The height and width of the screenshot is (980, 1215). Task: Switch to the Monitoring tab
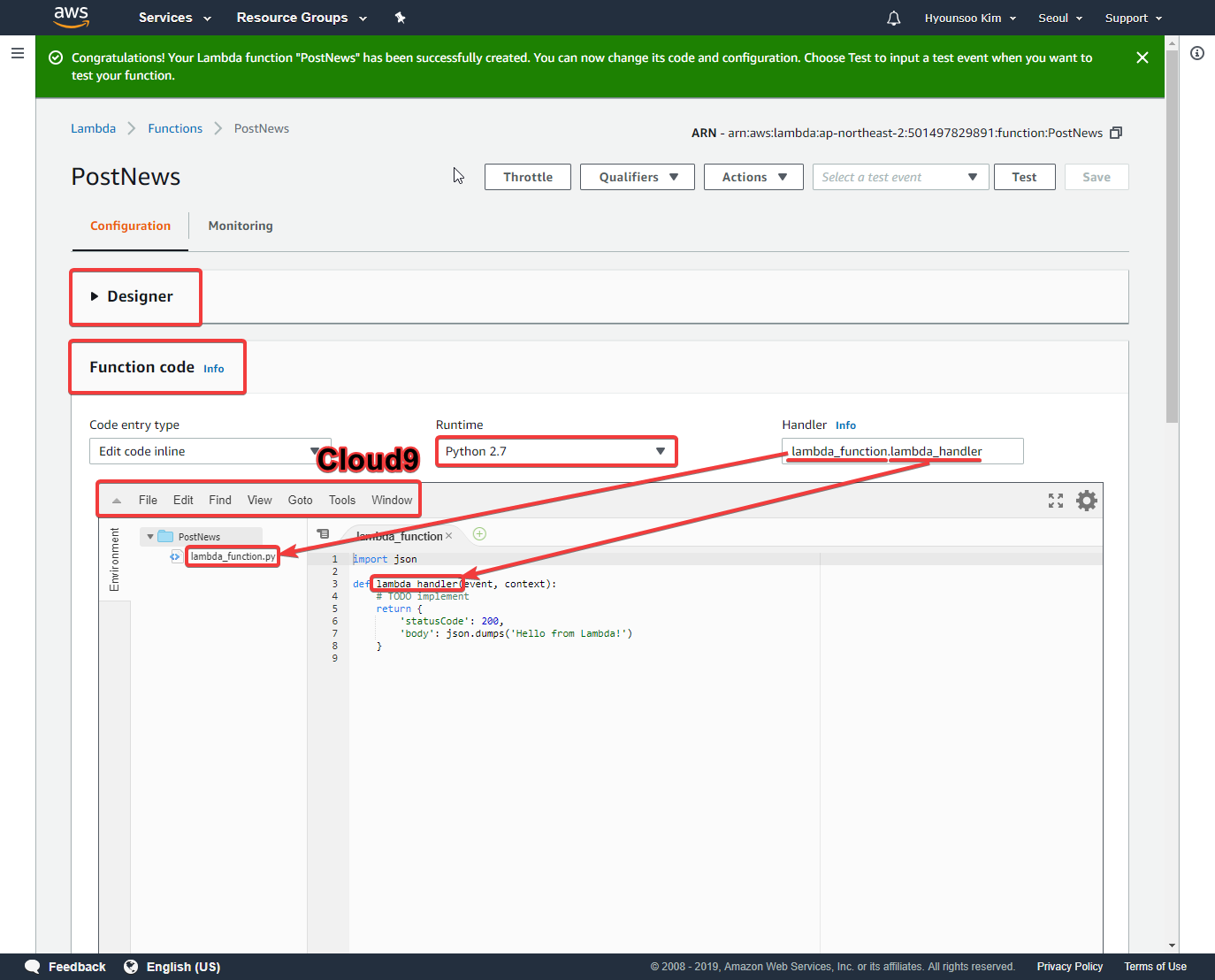click(241, 226)
